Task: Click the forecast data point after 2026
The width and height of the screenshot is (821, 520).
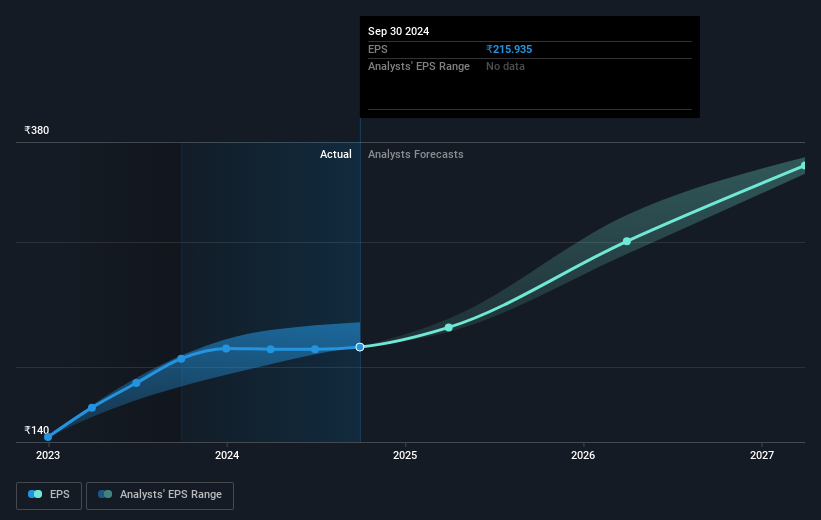Action: coord(627,241)
